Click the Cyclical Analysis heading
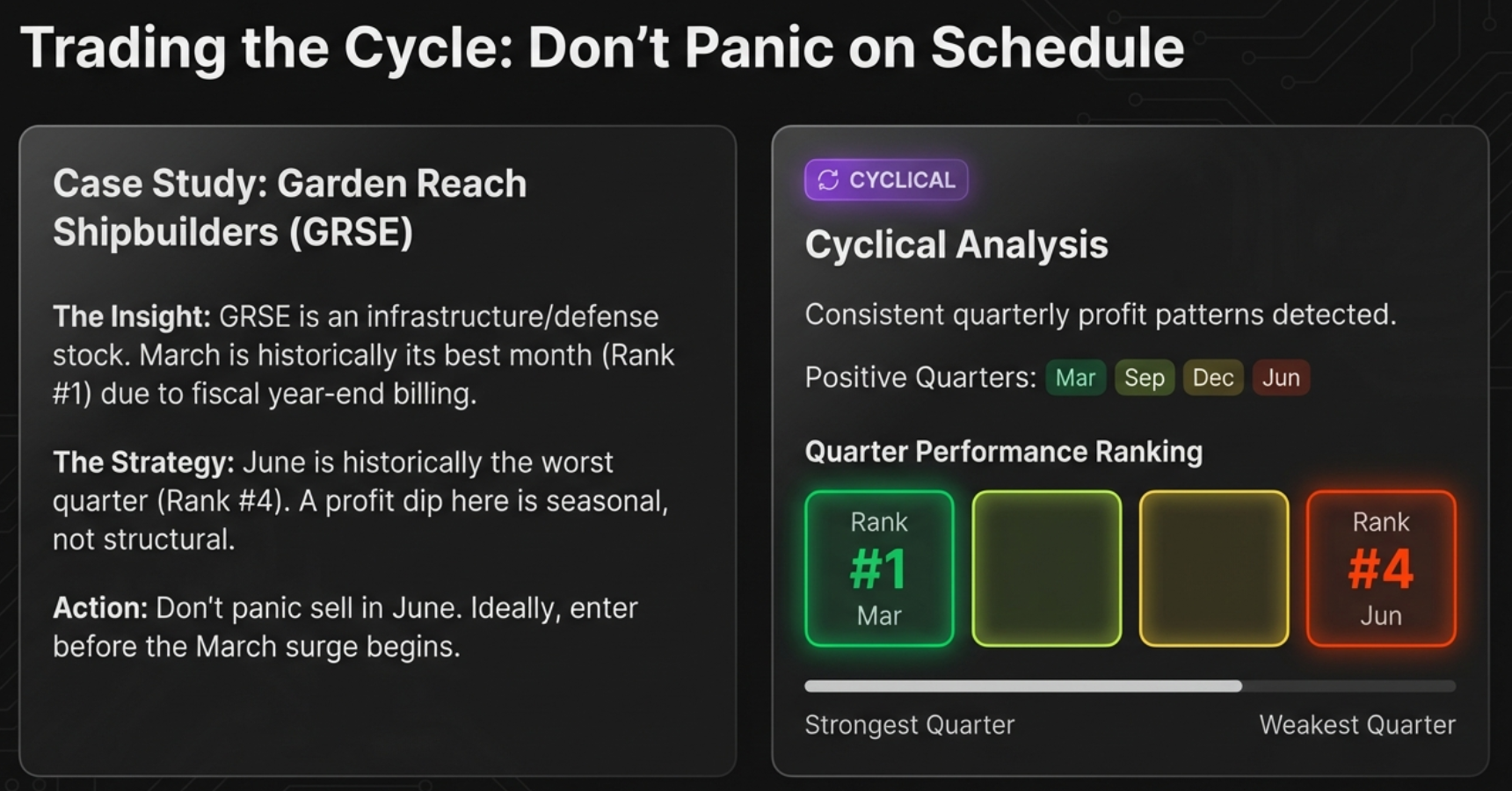The height and width of the screenshot is (791, 1512). (956, 244)
